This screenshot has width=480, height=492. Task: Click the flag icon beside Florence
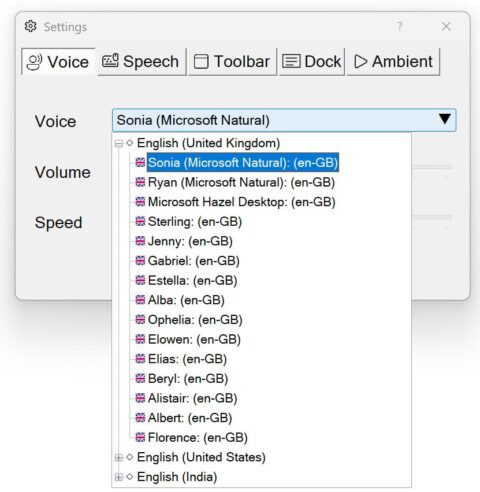pos(140,437)
